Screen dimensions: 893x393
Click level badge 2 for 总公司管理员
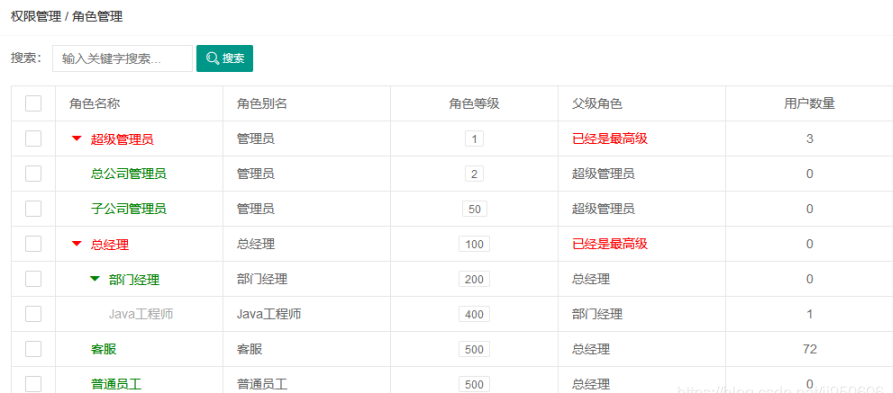(474, 174)
